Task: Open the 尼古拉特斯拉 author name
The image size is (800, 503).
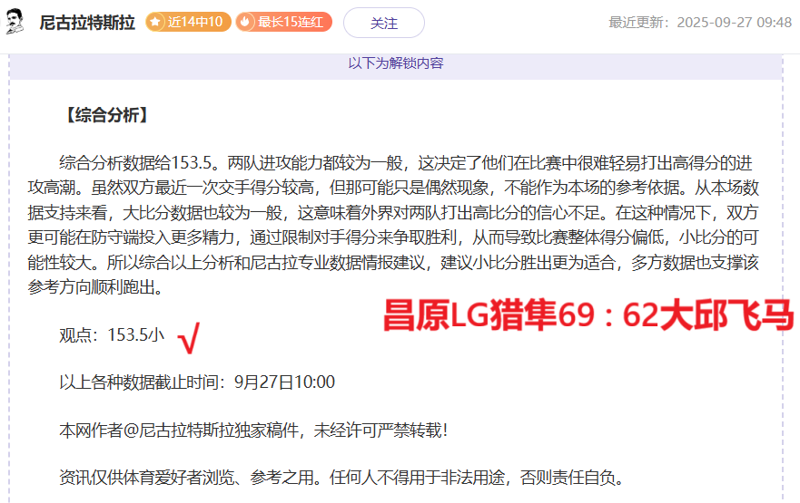Action: 89,22
